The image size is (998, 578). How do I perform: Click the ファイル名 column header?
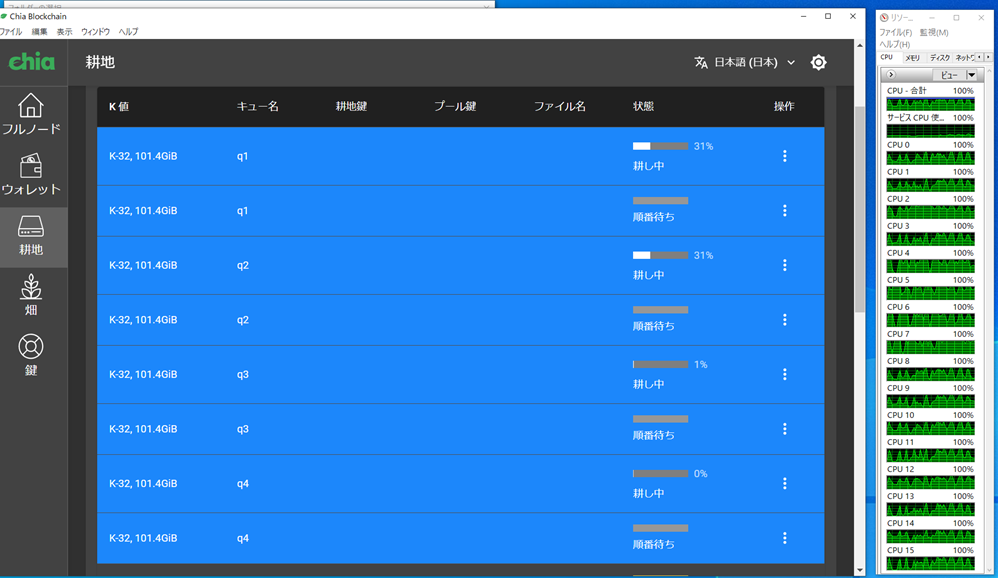559,106
